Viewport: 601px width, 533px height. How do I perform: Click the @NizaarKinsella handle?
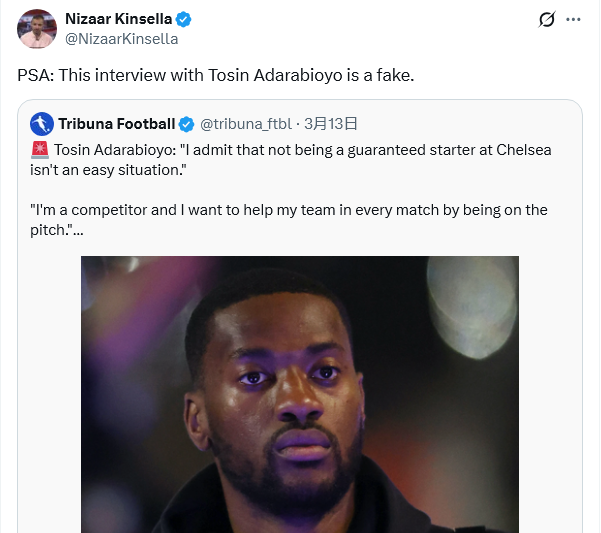pyautogui.click(x=121, y=39)
